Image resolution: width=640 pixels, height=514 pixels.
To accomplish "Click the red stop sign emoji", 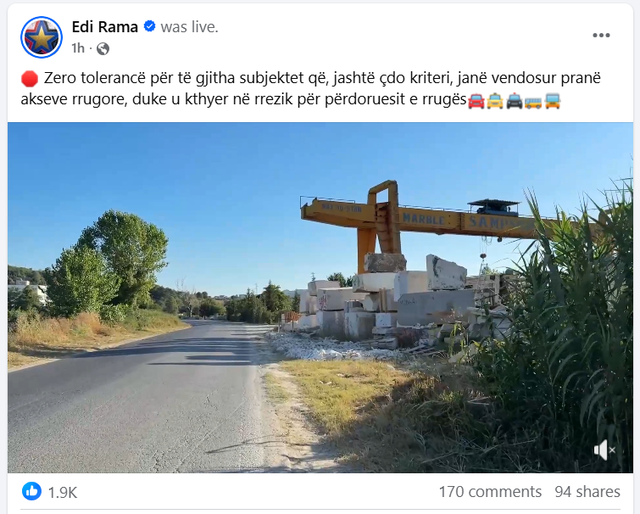I will pyautogui.click(x=30, y=78).
